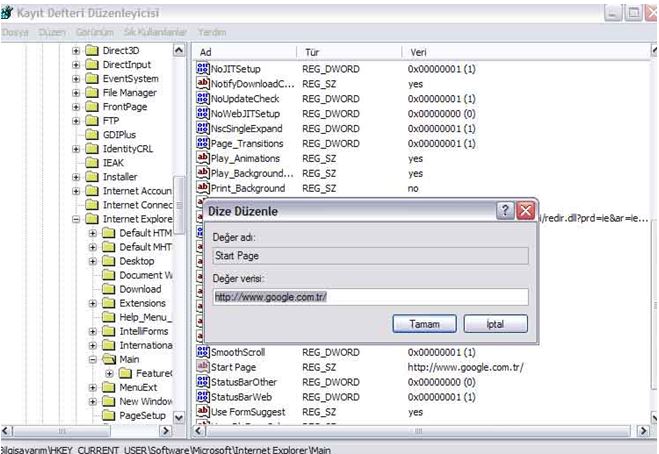Collapse the Main key in the tree
The height and width of the screenshot is (454, 659).
(92, 359)
